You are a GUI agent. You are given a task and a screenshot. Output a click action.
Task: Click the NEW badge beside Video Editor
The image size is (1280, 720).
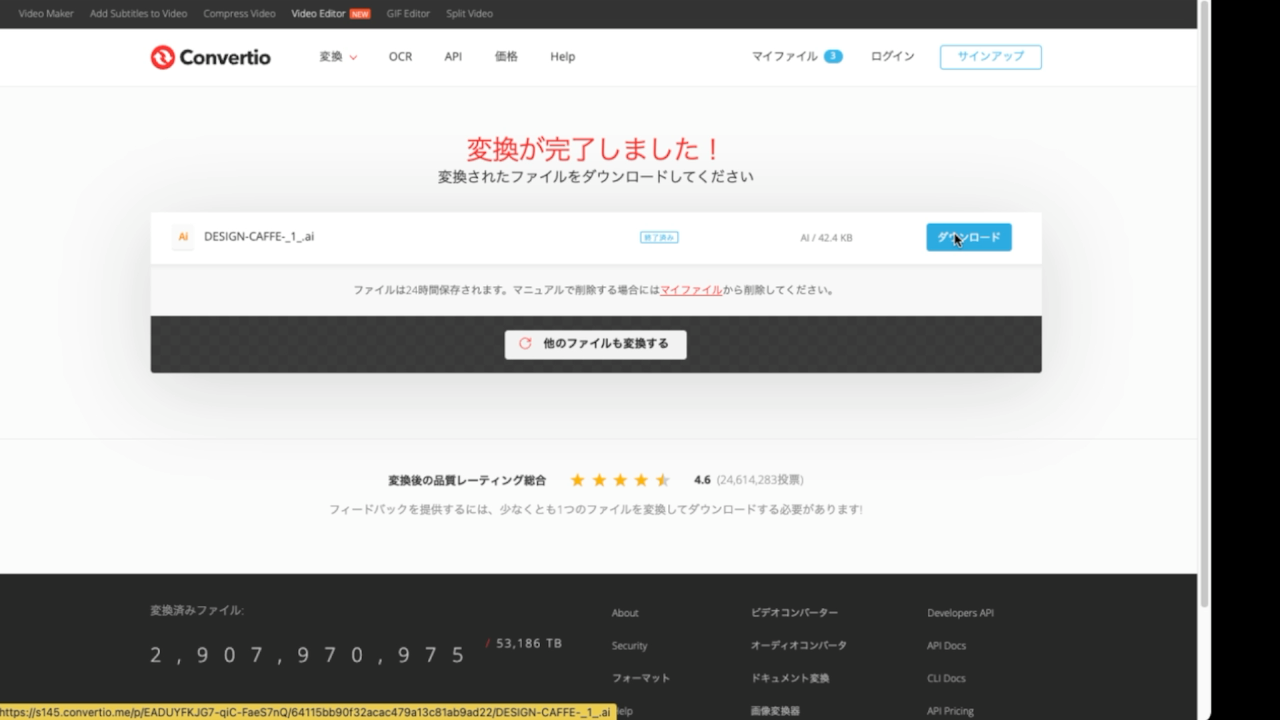click(360, 14)
